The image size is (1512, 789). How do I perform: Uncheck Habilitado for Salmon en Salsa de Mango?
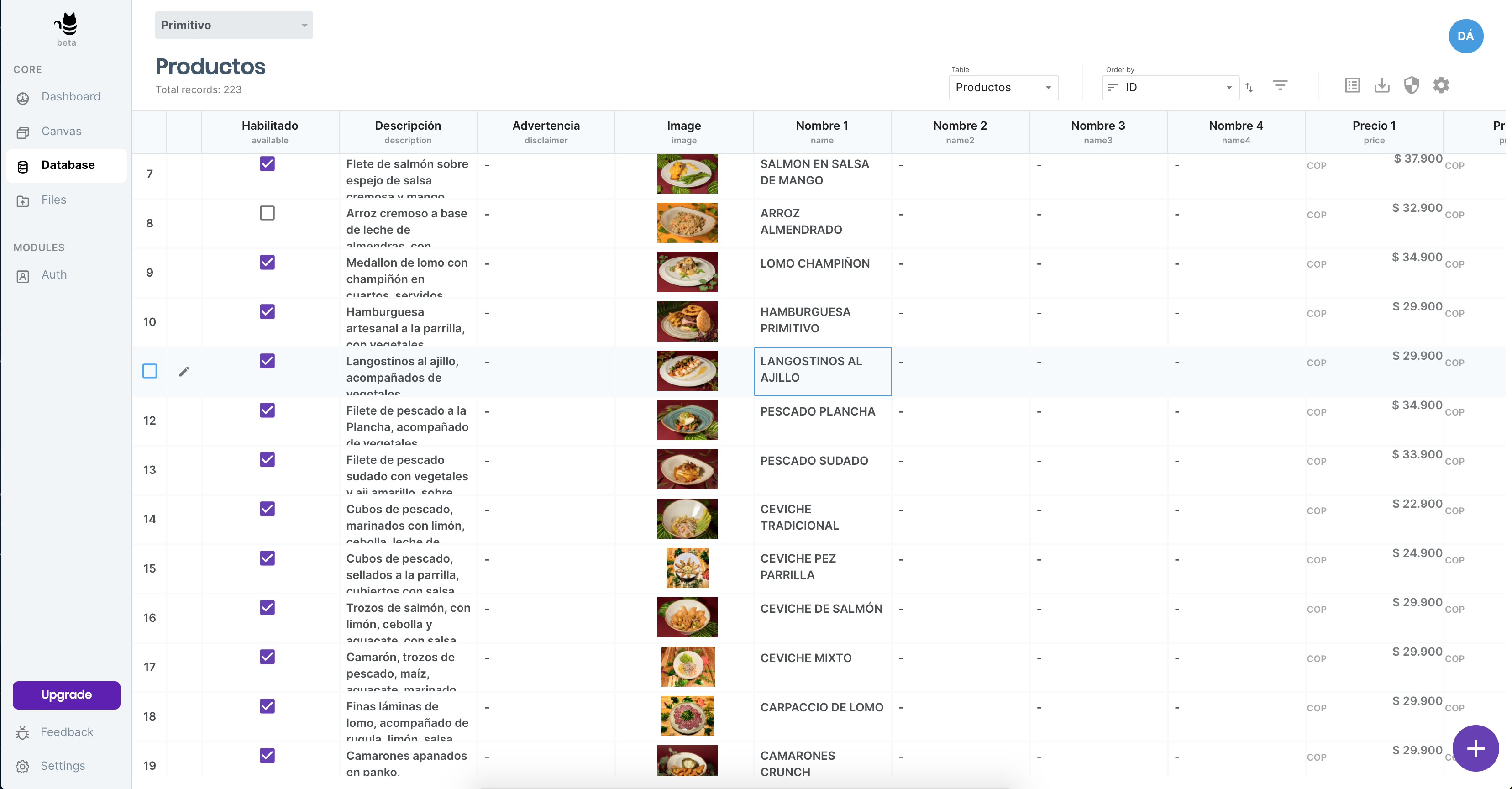pyautogui.click(x=267, y=164)
